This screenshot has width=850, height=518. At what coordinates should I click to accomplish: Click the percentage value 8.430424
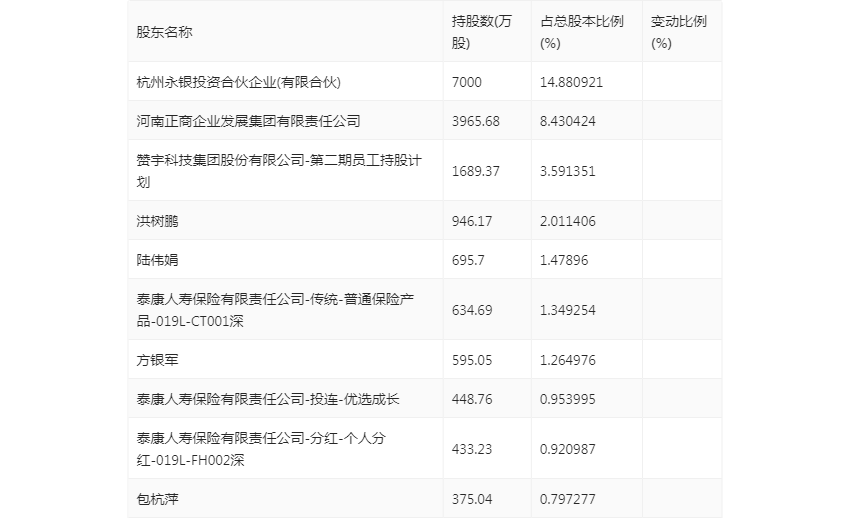[568, 121]
